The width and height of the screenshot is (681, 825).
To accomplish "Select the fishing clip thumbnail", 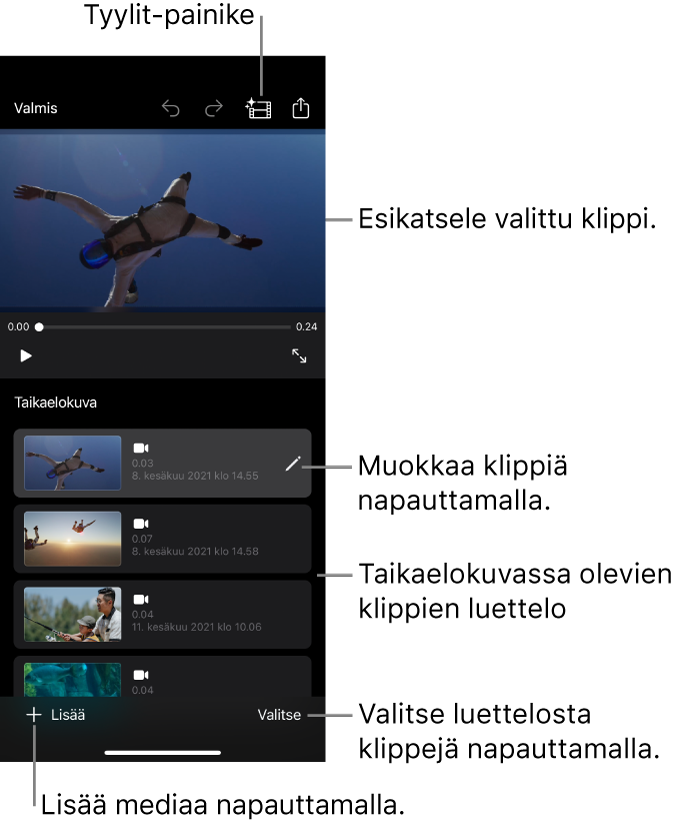I will click(73, 615).
